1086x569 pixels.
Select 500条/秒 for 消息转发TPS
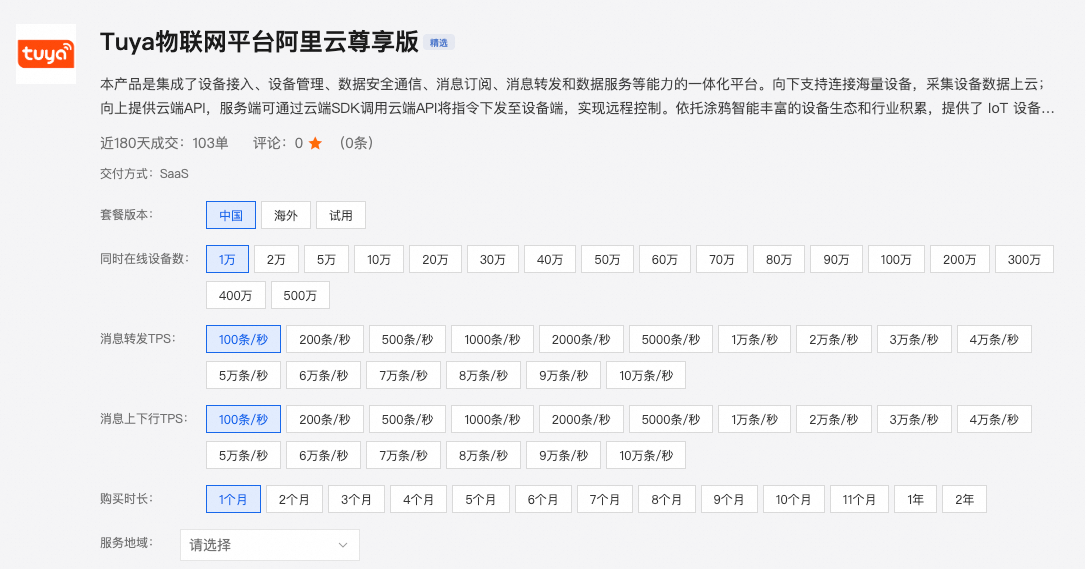pos(407,339)
